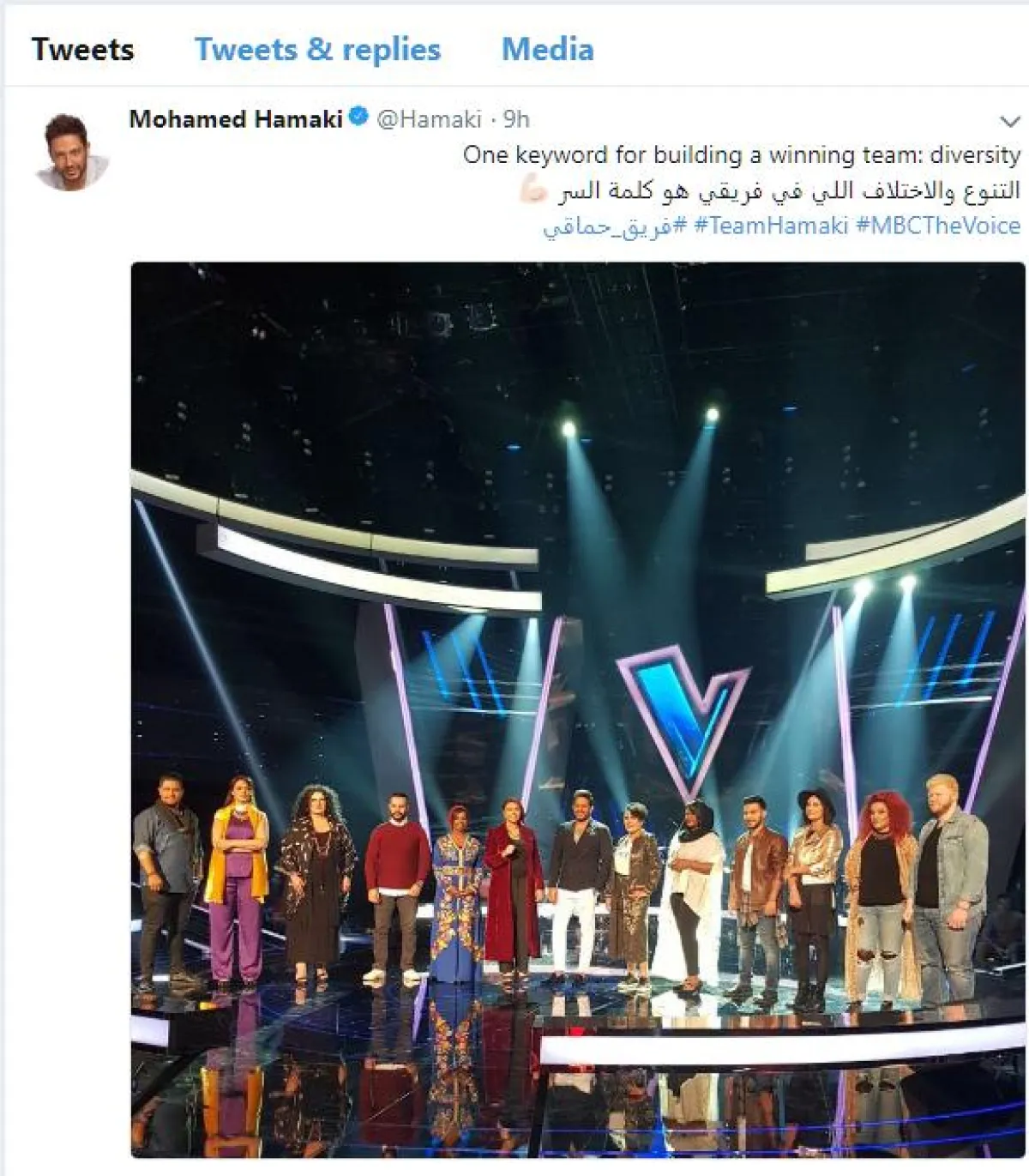Open the Mohamed Hamaki display name link
The height and width of the screenshot is (1176, 1029).
point(236,118)
